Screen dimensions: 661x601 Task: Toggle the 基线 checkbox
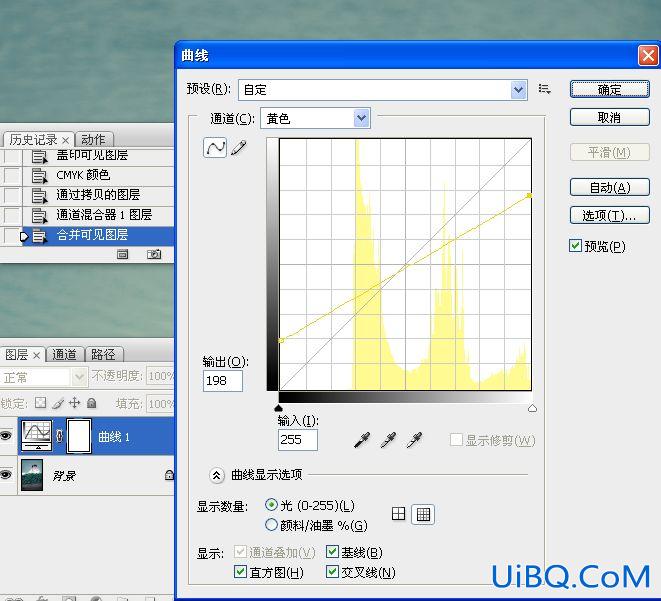coord(333,552)
